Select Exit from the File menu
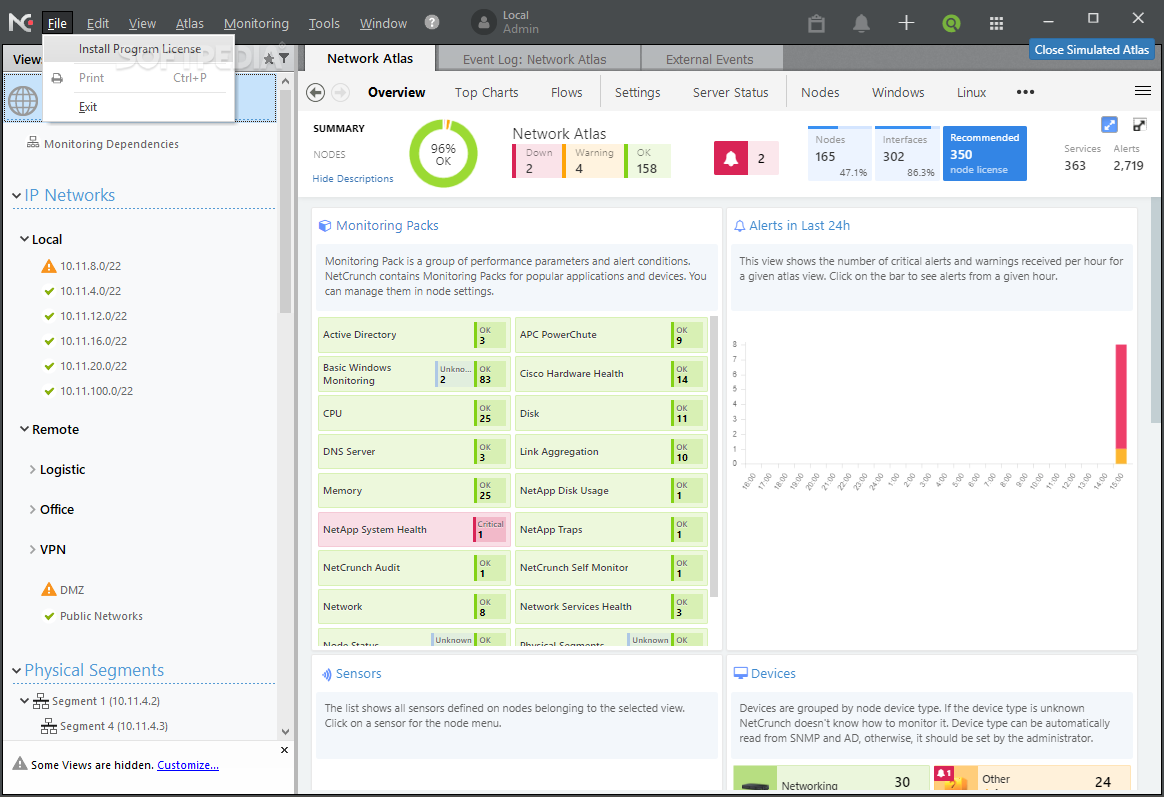Screen dimensions: 1164x797 [139, 107]
